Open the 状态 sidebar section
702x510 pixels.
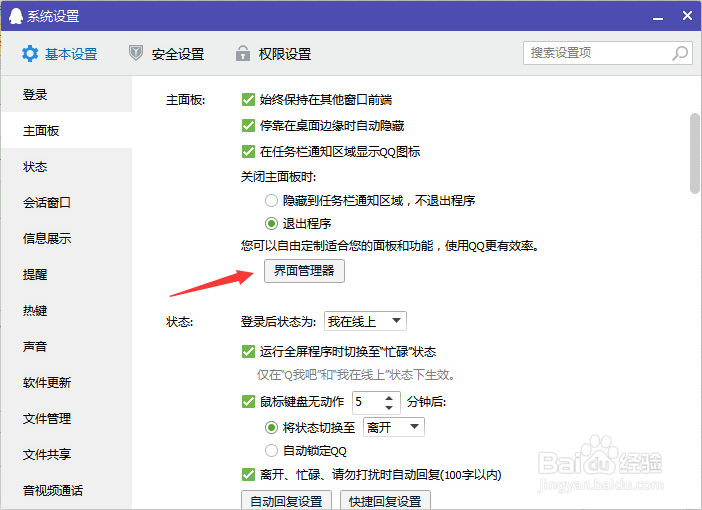click(66, 167)
